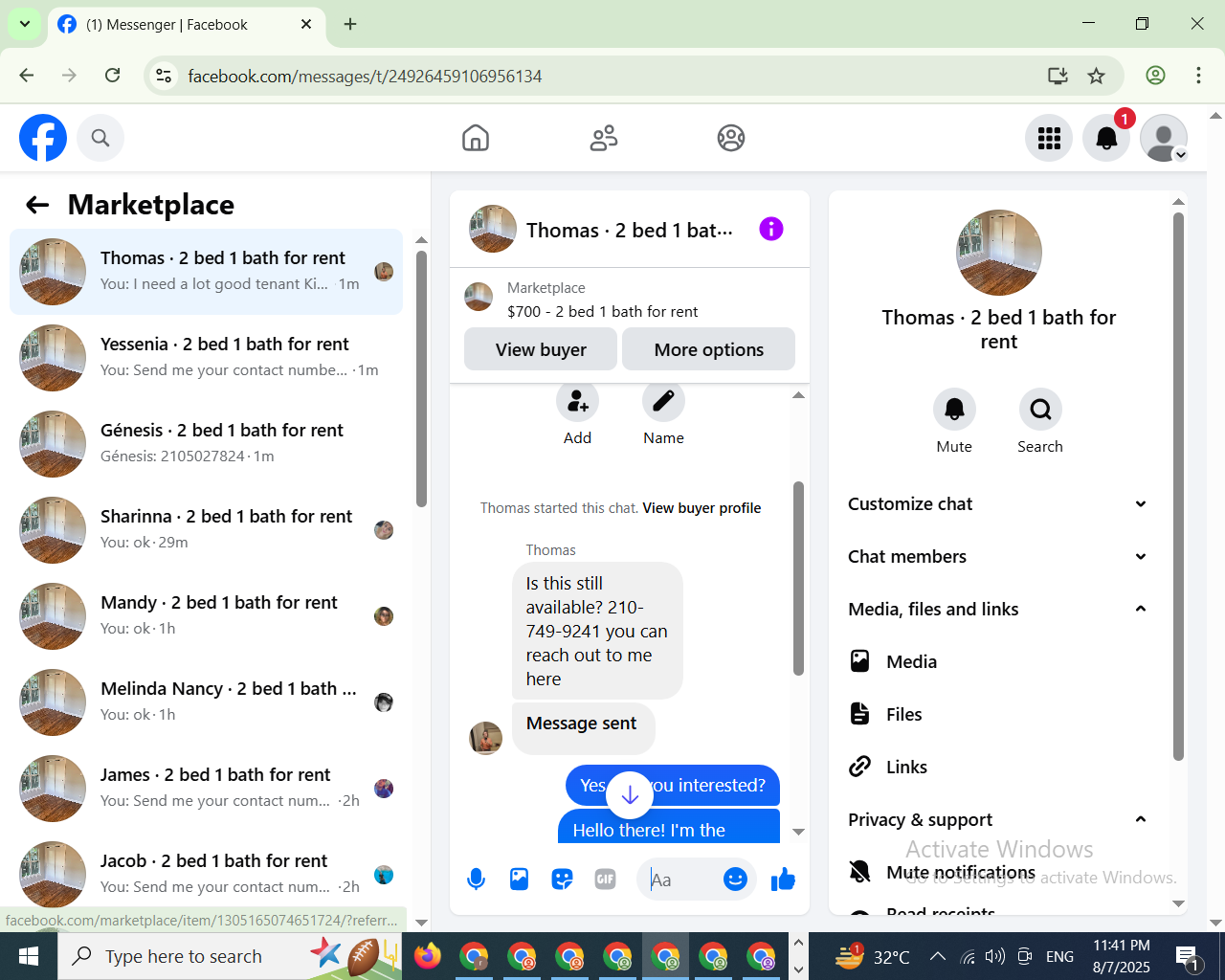Show hidden system tray icons
This screenshot has width=1225, height=980.
938,956
